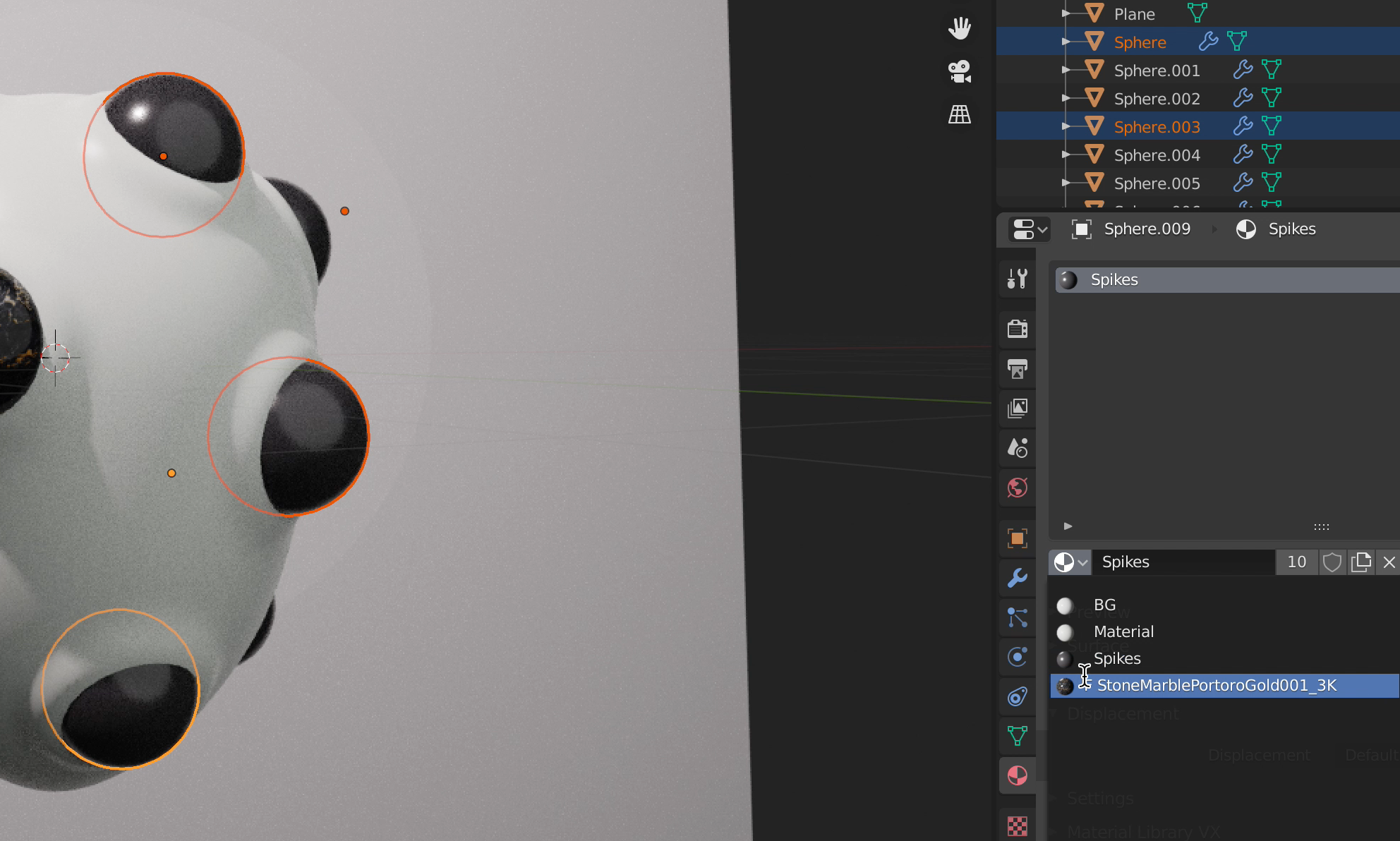Unlink the Spikes material with X
1400x841 pixels.
click(x=1389, y=562)
